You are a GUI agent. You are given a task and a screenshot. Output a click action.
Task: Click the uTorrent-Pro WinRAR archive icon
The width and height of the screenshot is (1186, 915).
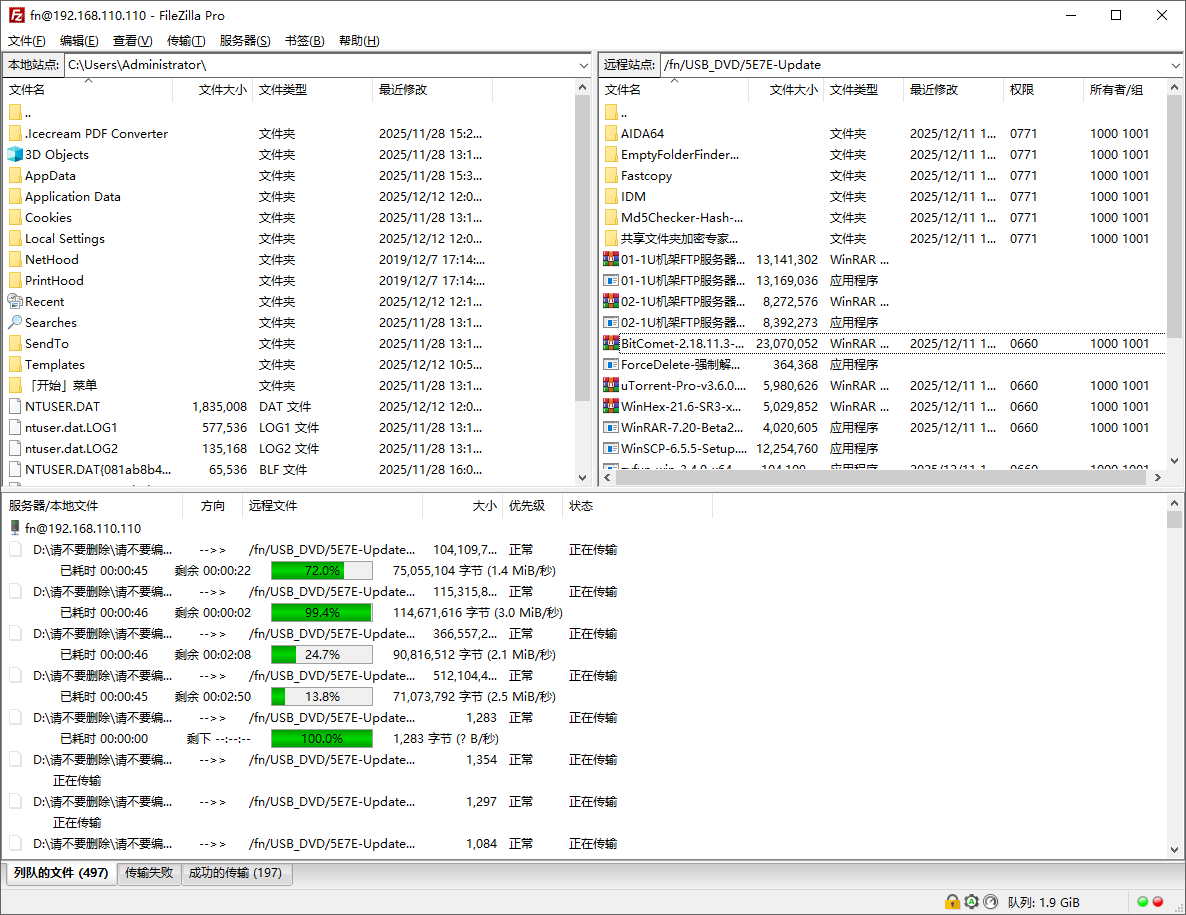coord(611,385)
